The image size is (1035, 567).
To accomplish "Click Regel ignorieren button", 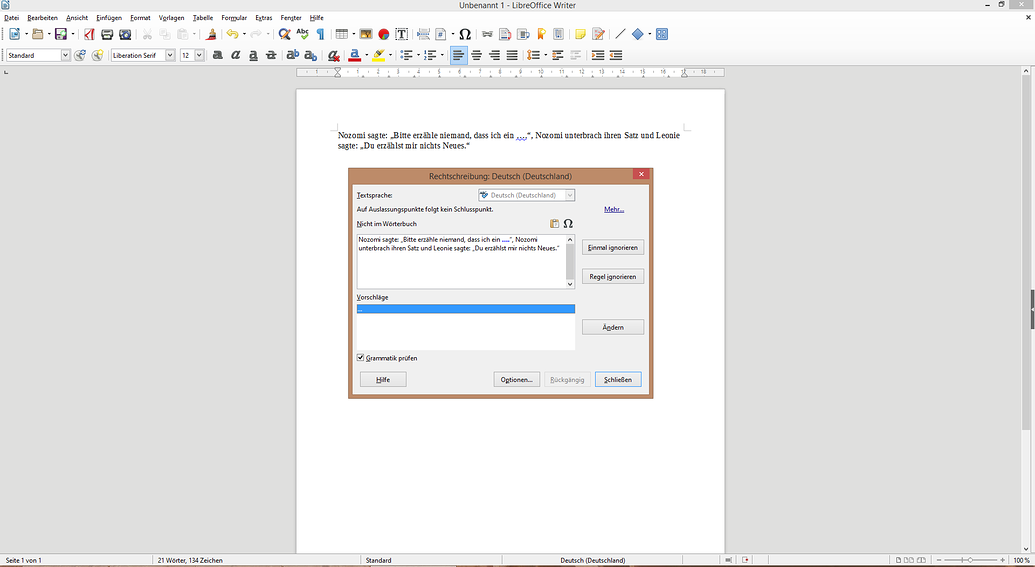I will point(613,277).
